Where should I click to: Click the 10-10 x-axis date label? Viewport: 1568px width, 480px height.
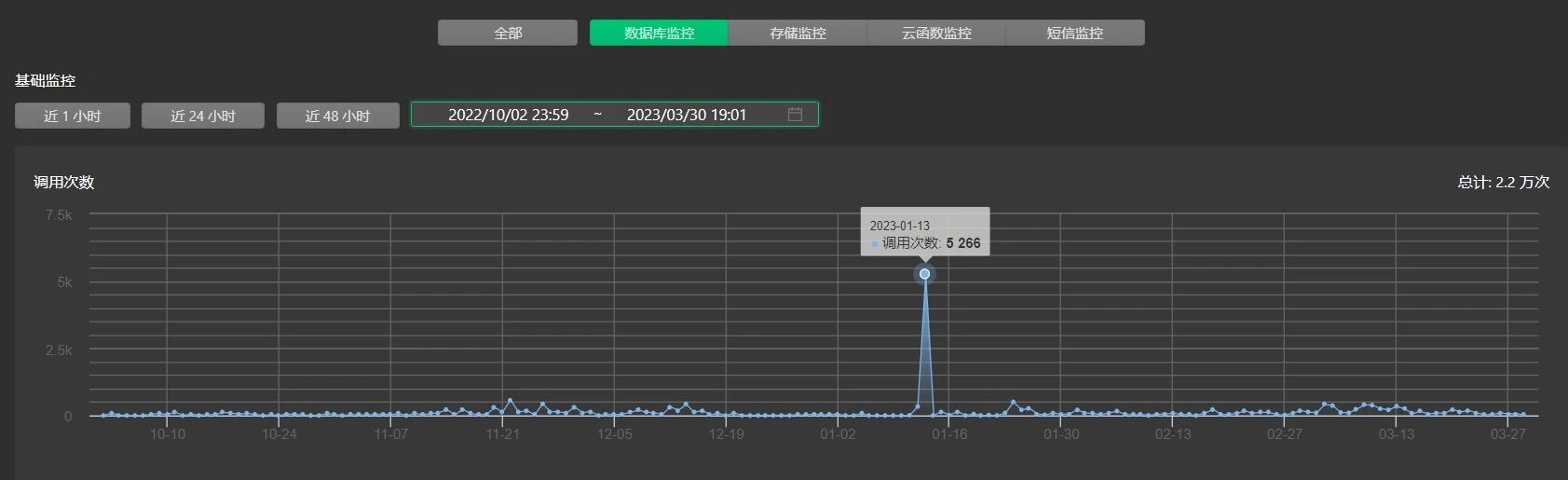(168, 434)
